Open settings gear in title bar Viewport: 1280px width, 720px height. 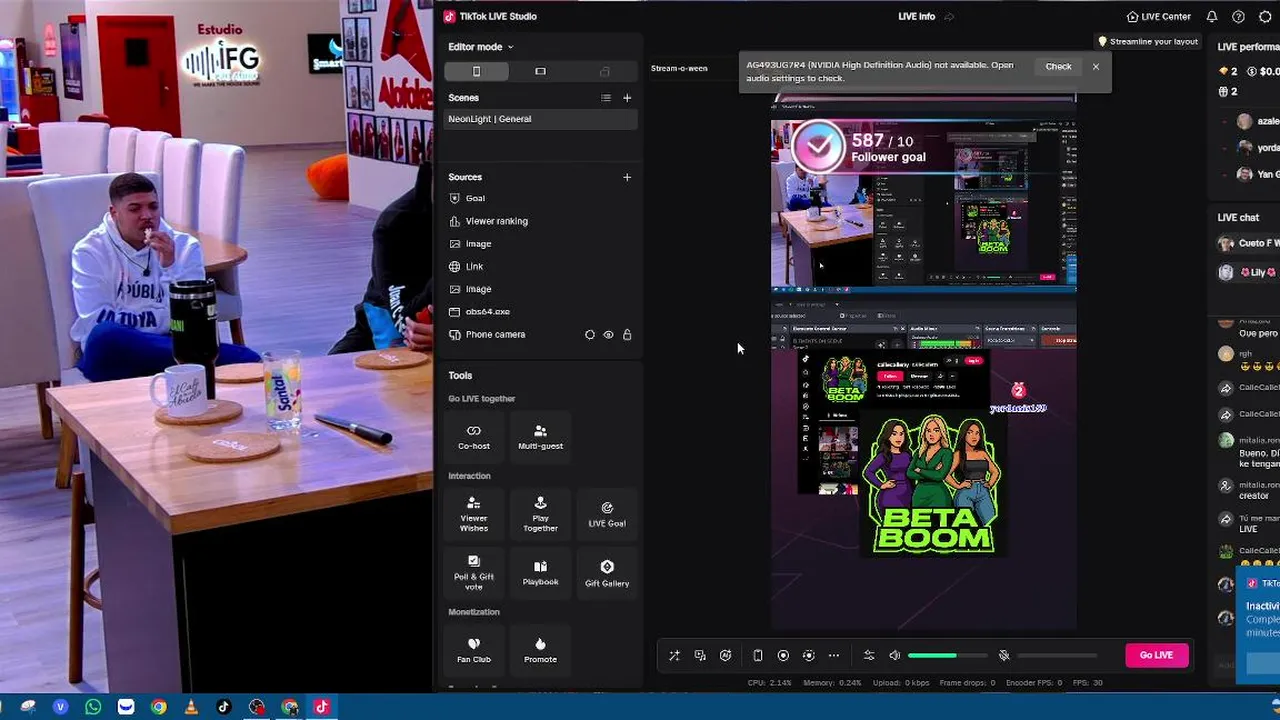click(1265, 16)
